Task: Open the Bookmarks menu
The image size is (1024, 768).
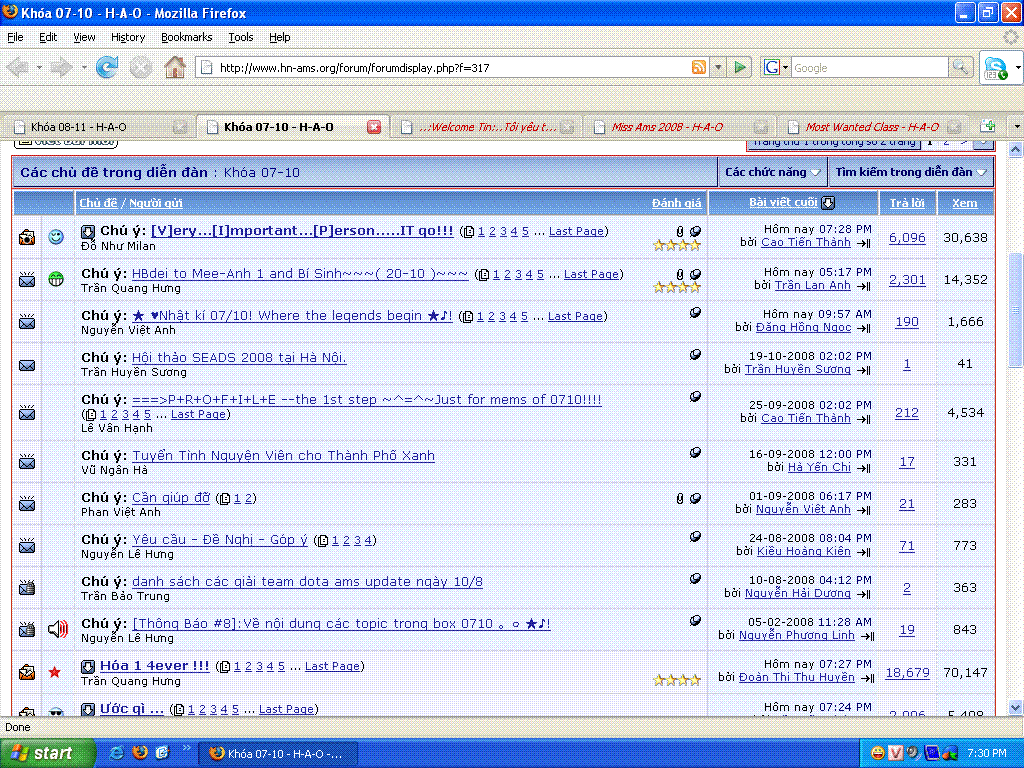Action: [187, 37]
